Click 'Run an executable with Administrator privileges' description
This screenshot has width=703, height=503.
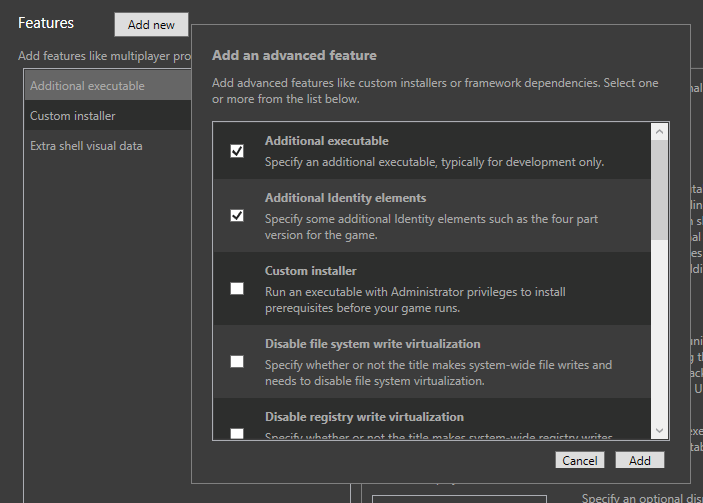point(415,300)
